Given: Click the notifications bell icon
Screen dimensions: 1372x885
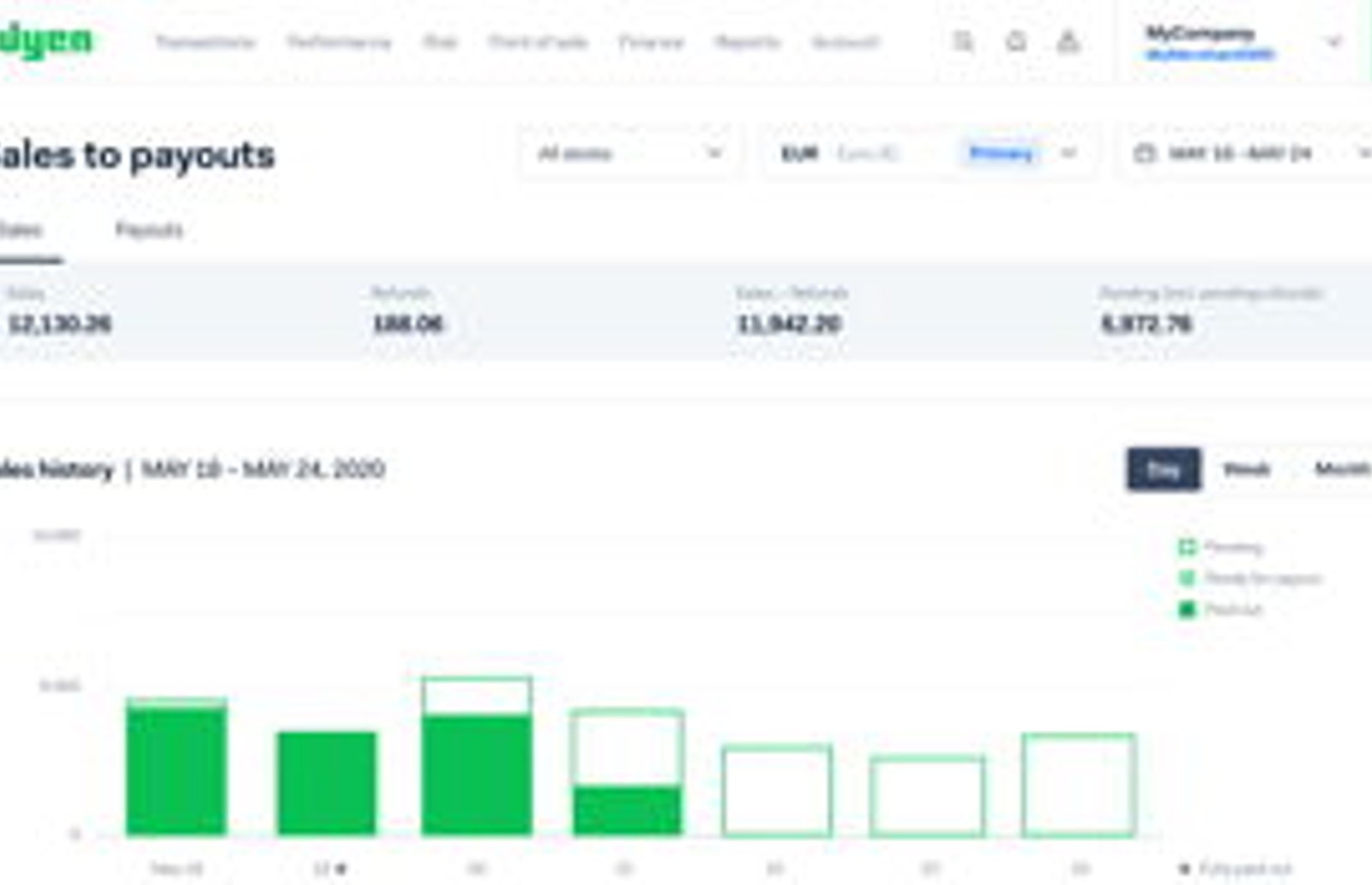Looking at the screenshot, I should pos(1016,41).
